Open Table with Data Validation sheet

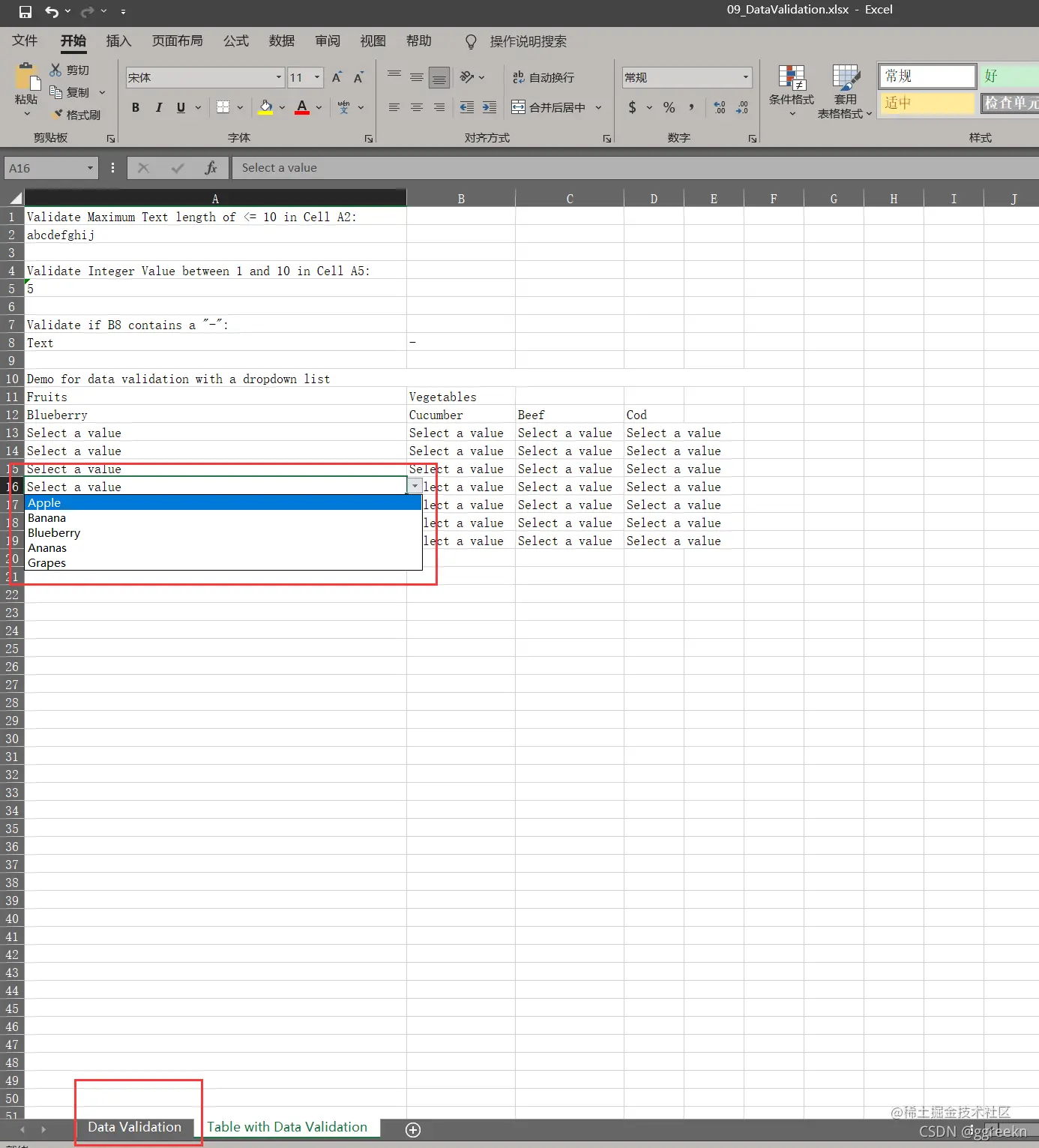[287, 1127]
